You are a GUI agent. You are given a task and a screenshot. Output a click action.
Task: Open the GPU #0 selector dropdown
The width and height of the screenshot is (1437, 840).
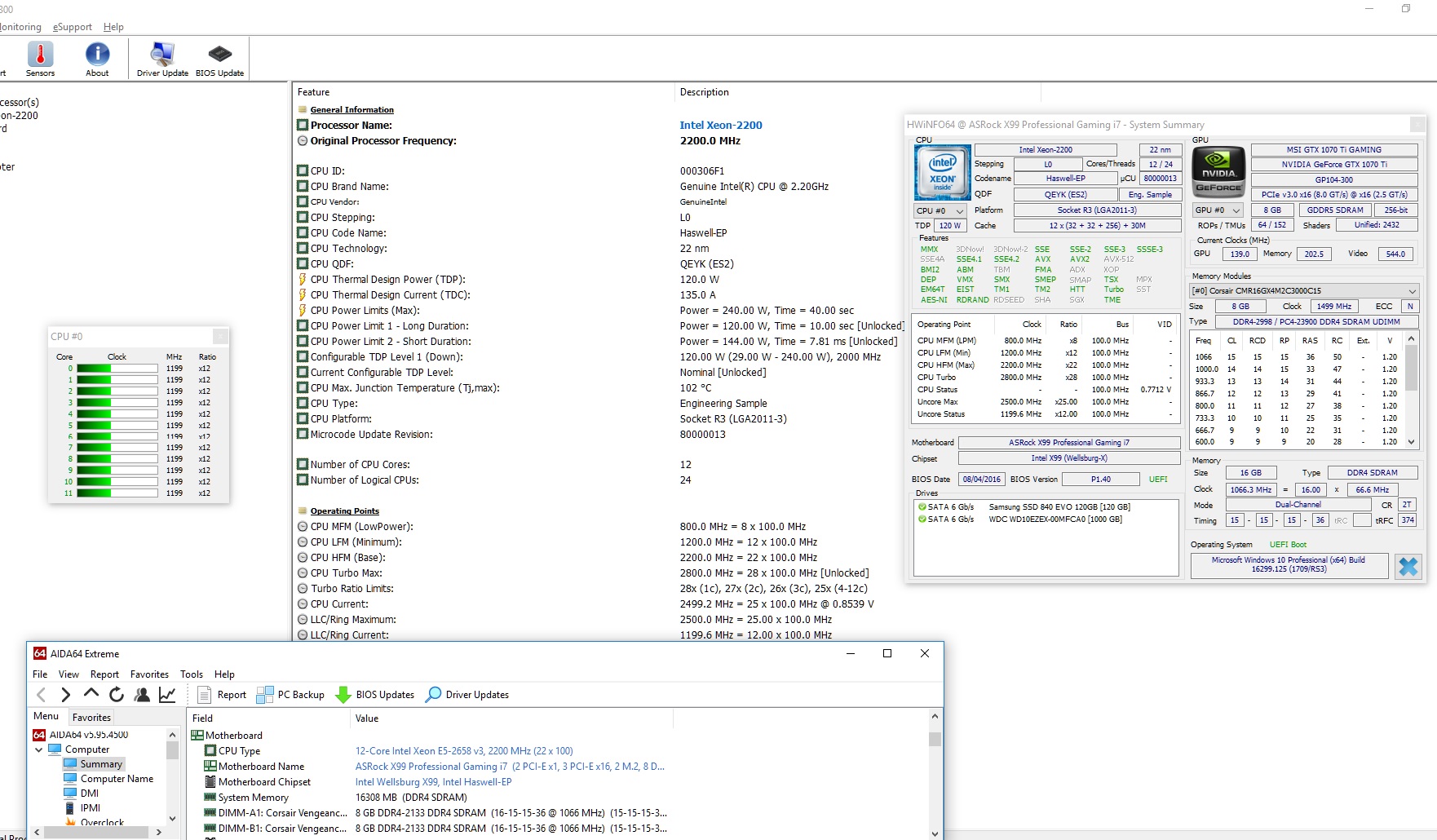point(1218,210)
